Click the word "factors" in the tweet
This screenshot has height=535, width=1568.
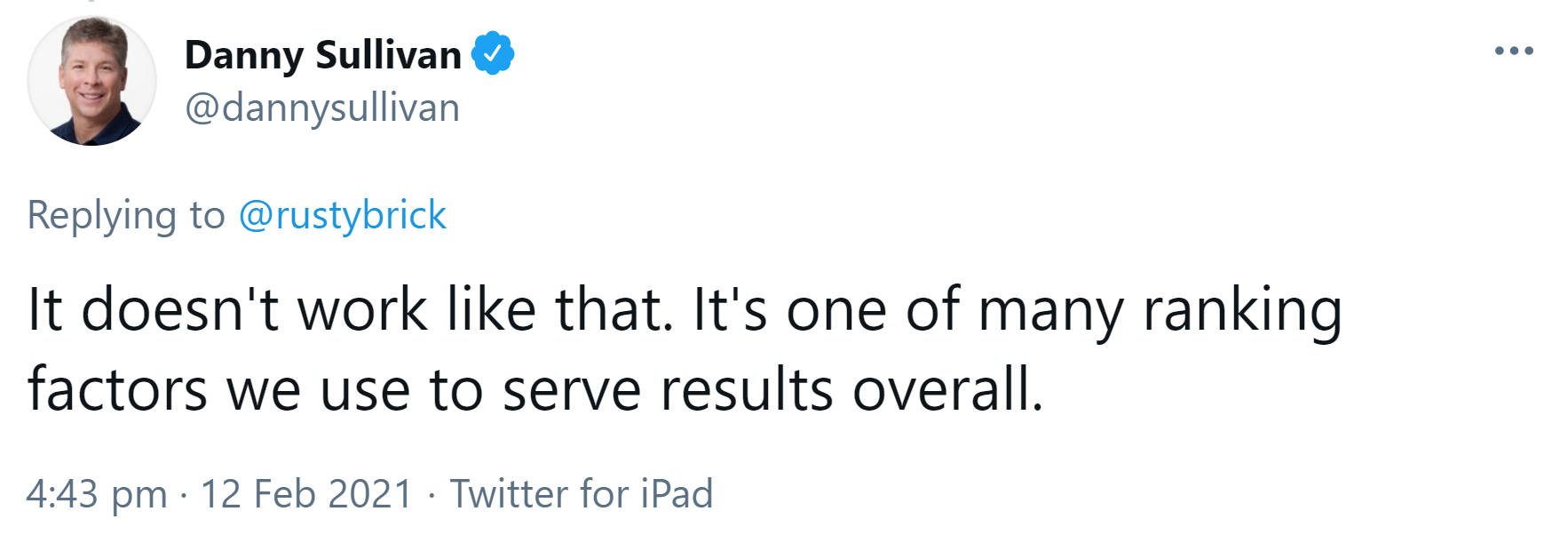point(117,389)
